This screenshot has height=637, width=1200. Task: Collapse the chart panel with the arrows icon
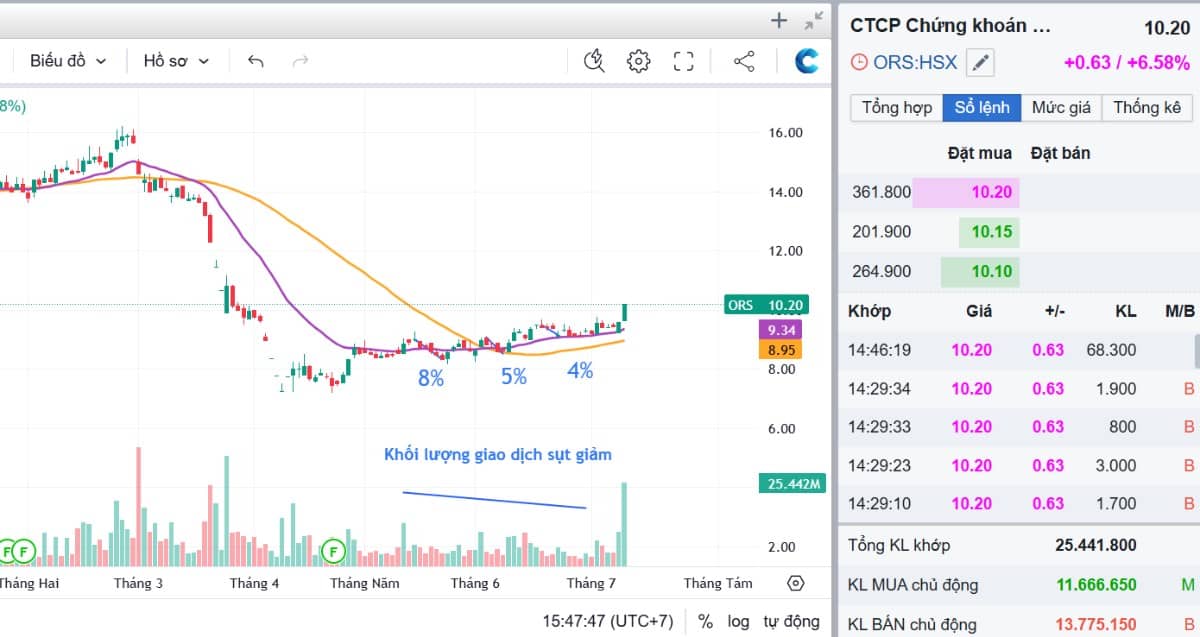[815, 20]
